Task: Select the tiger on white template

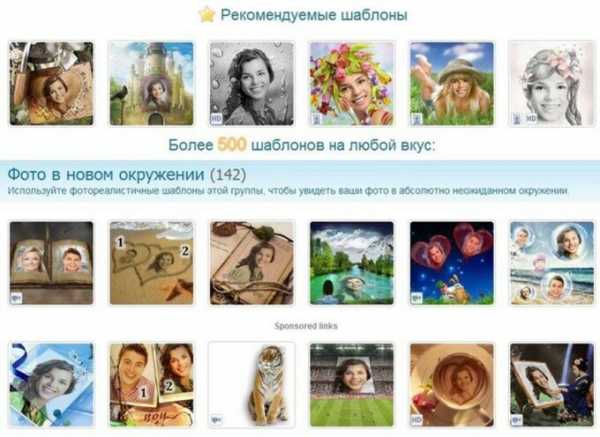Action: coord(252,385)
